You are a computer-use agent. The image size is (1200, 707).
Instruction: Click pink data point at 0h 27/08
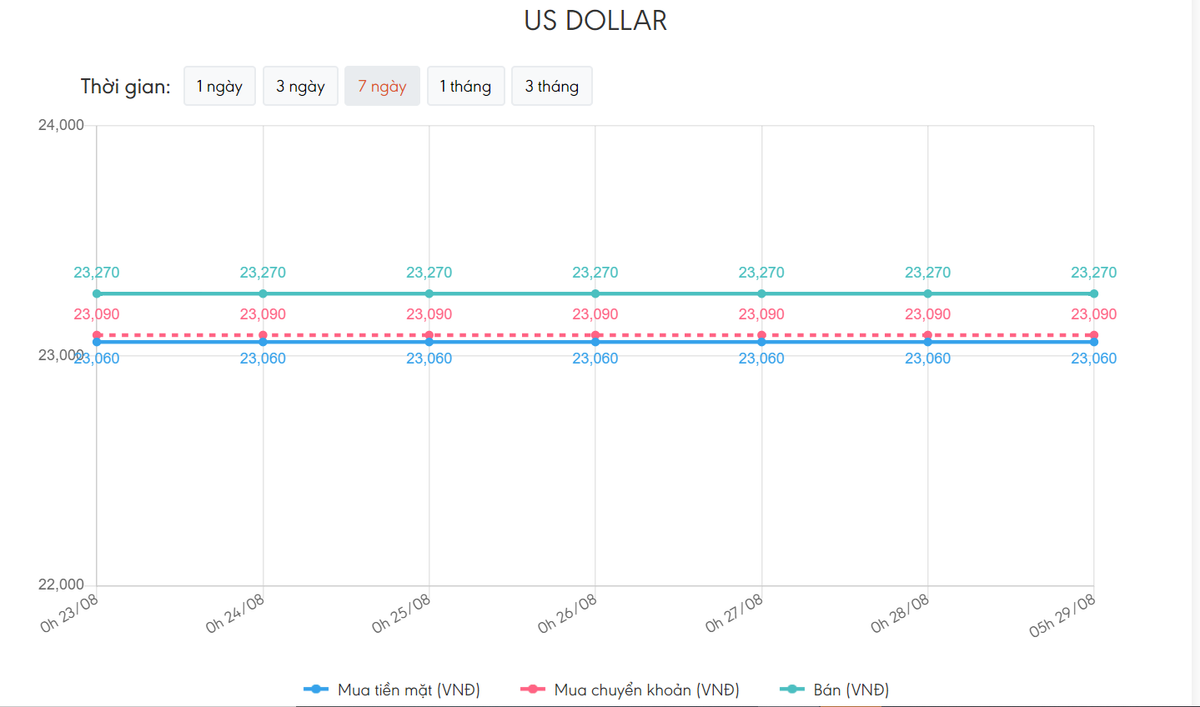[762, 335]
